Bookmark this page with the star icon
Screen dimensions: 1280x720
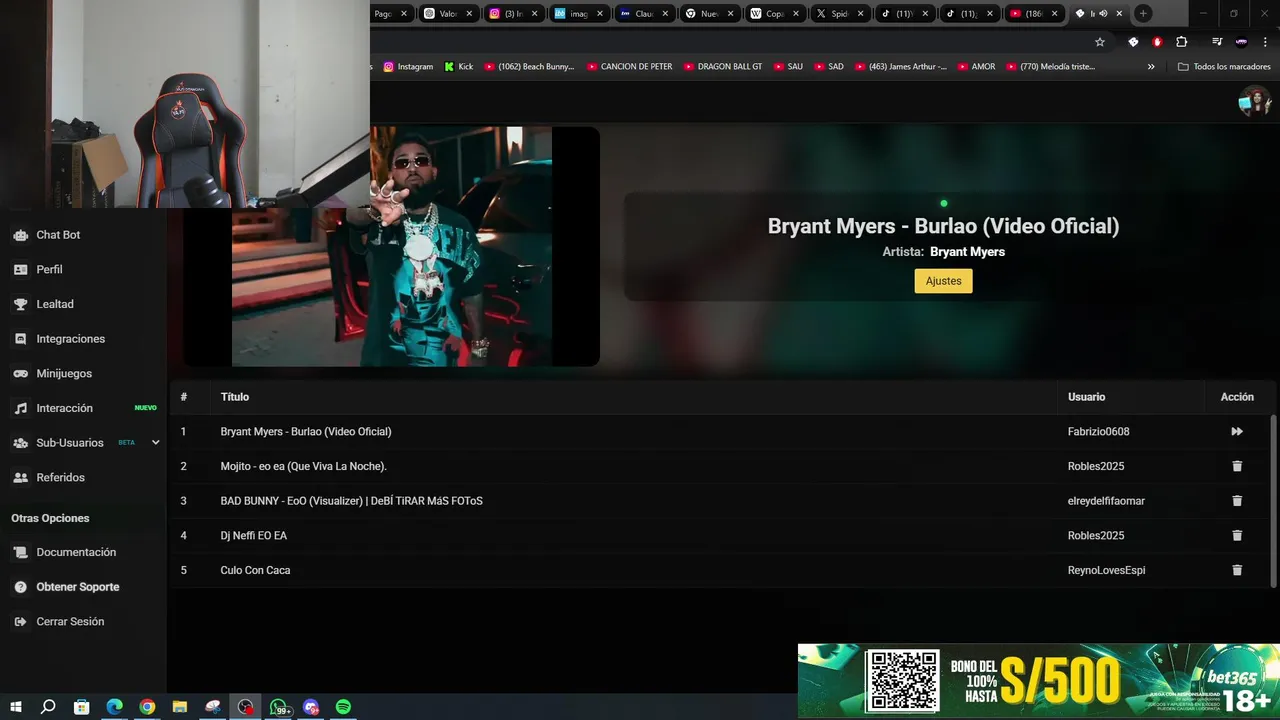click(1100, 42)
